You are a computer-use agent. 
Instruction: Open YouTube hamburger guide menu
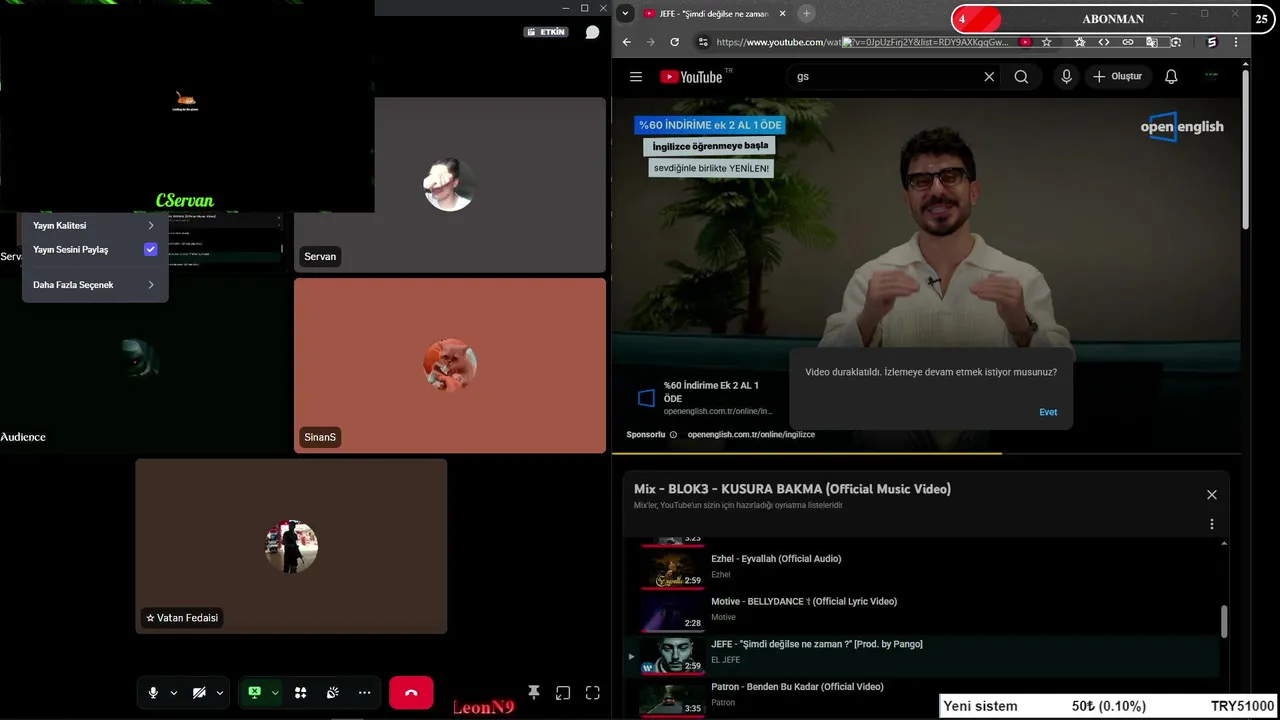click(636, 77)
